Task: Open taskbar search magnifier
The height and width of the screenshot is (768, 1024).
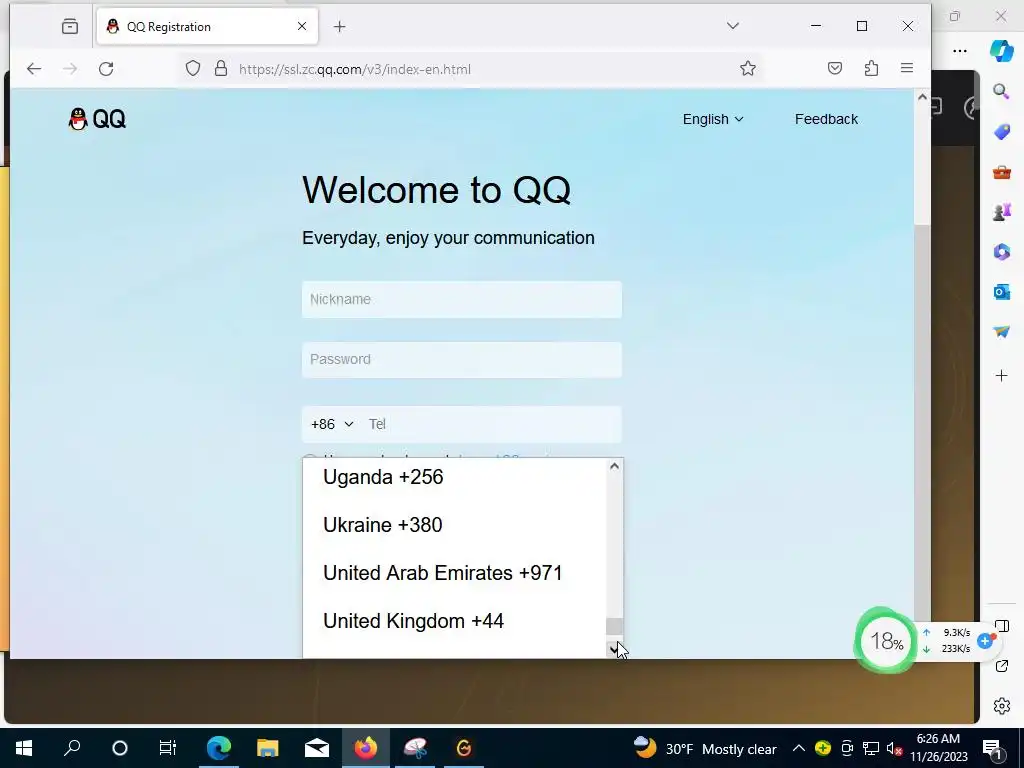Action: 72,748
